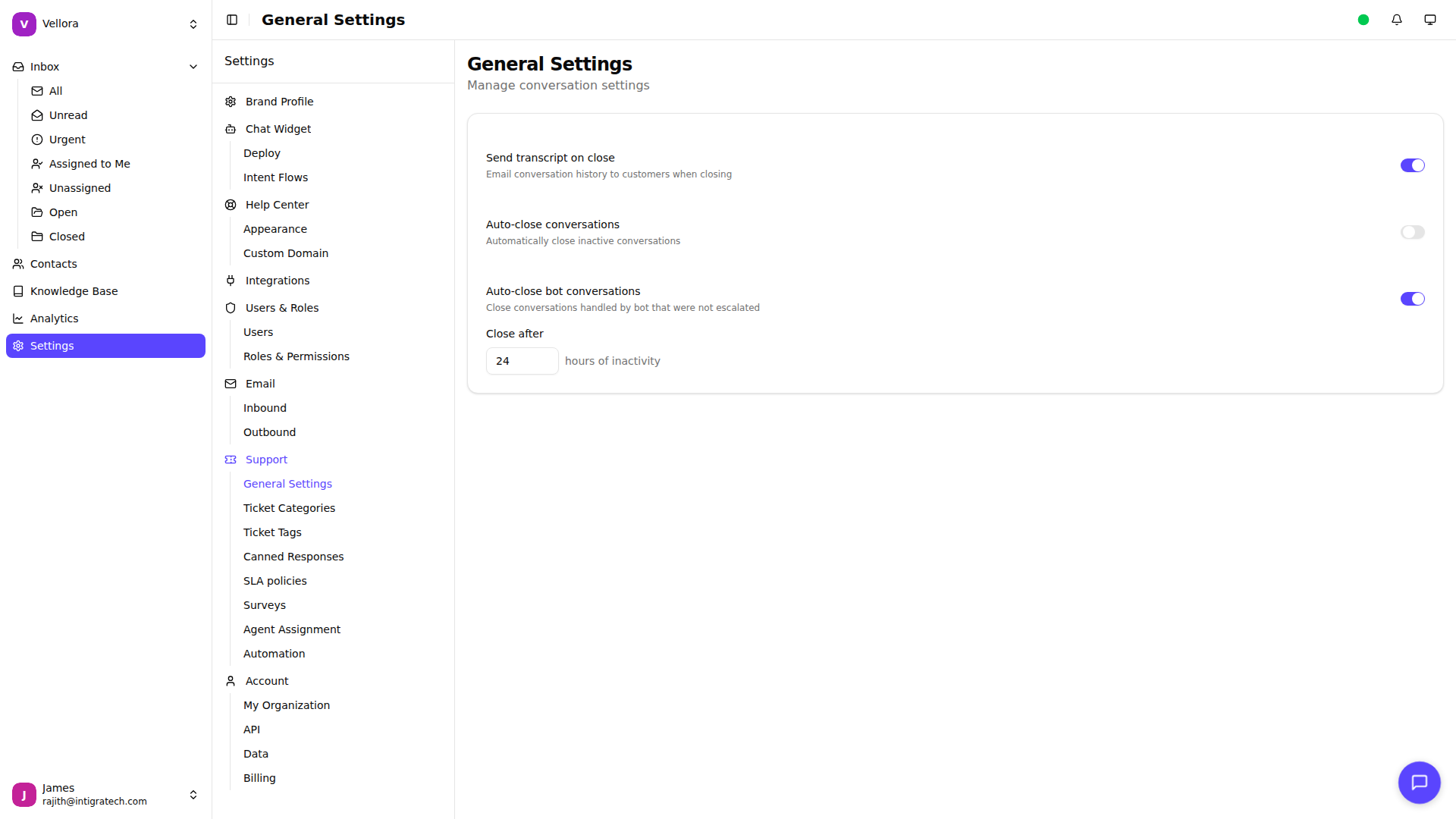Toggle the sidebar panel icon

click(232, 20)
